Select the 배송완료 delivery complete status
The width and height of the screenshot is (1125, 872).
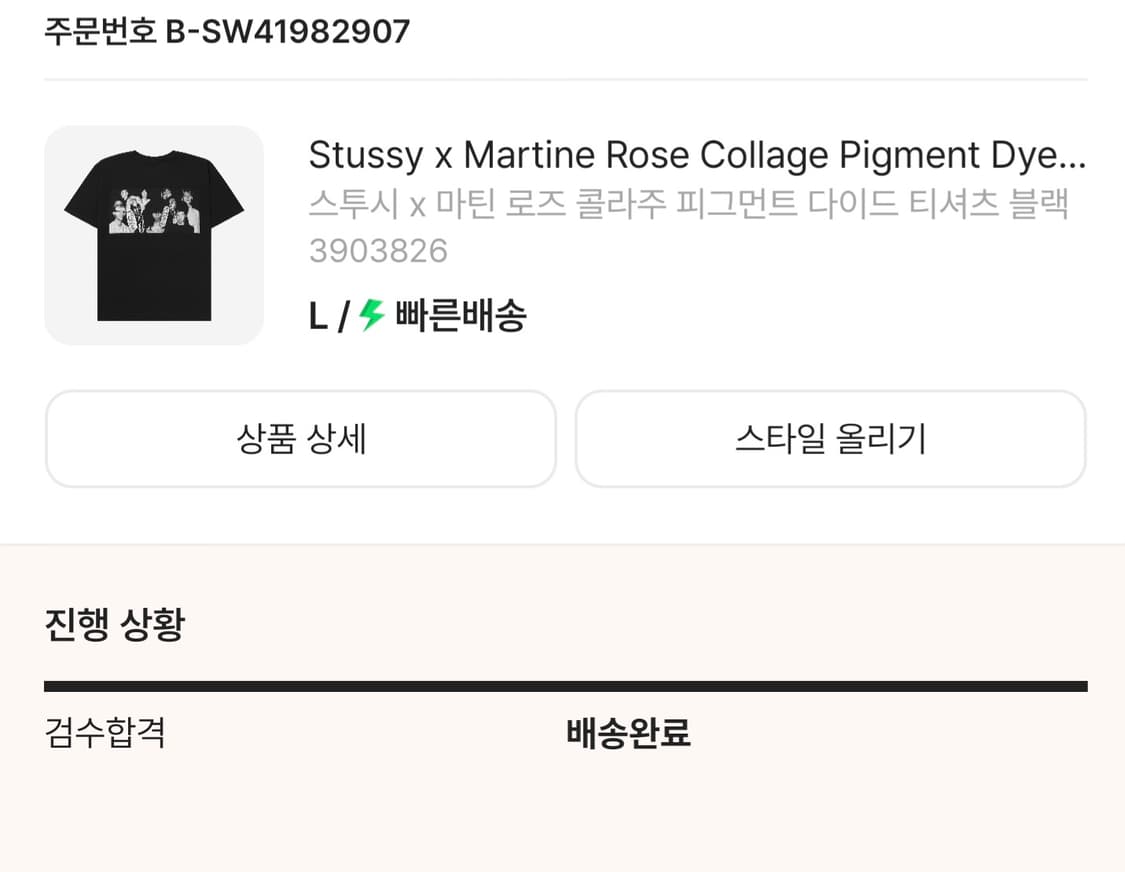coord(628,733)
